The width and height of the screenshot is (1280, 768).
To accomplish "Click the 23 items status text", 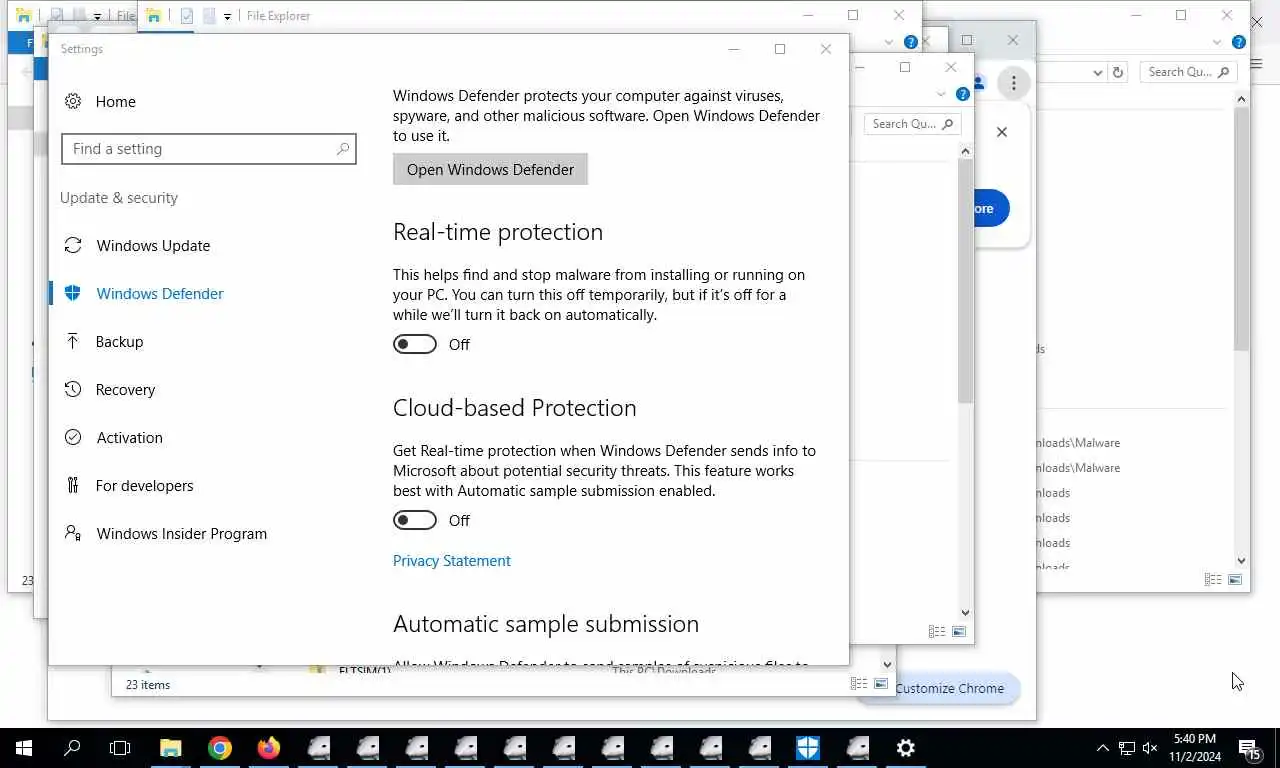I will (148, 685).
